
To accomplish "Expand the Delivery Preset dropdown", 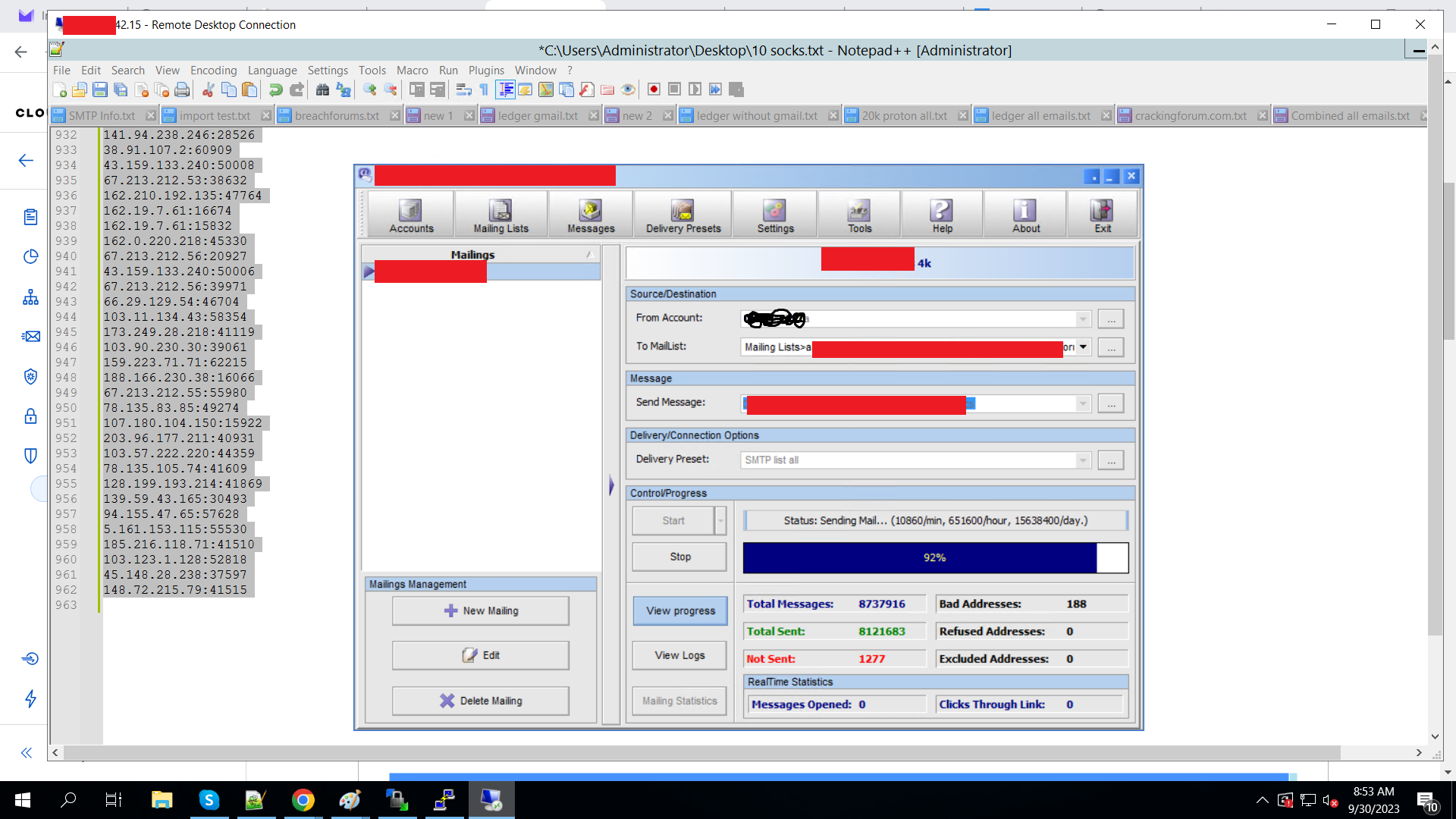I will pos(1083,460).
